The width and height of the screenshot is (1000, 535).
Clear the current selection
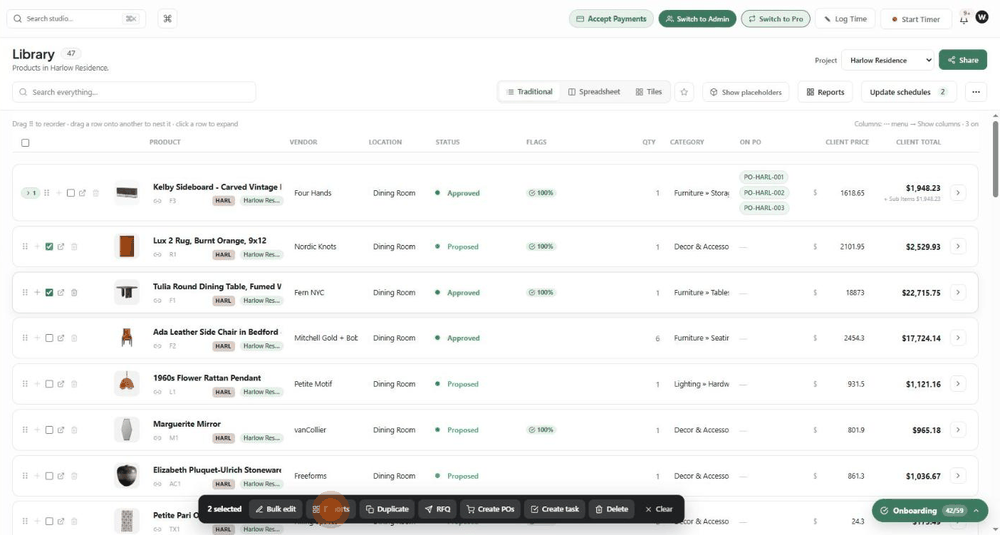click(x=659, y=509)
